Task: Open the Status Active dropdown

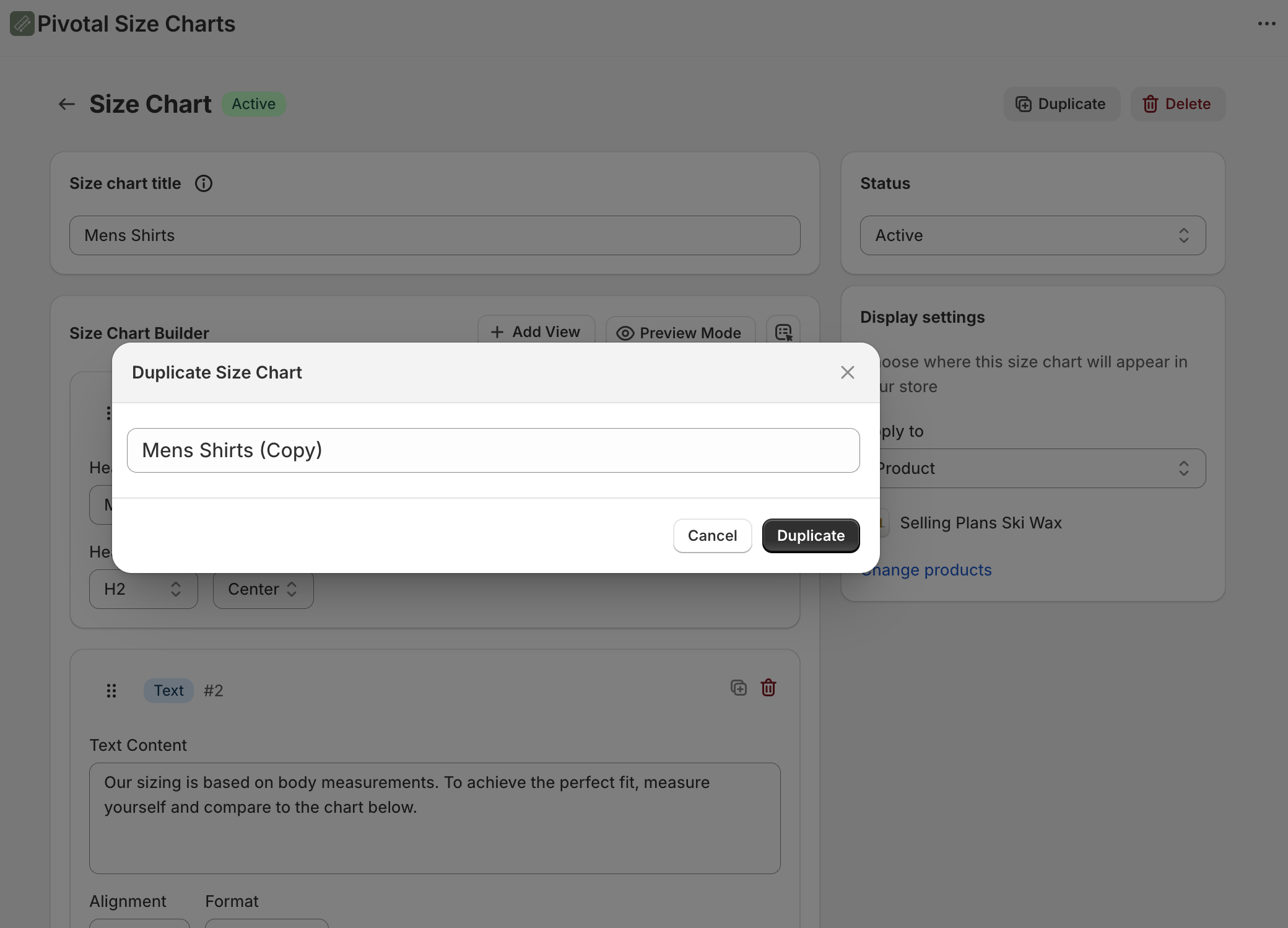Action: [1032, 235]
